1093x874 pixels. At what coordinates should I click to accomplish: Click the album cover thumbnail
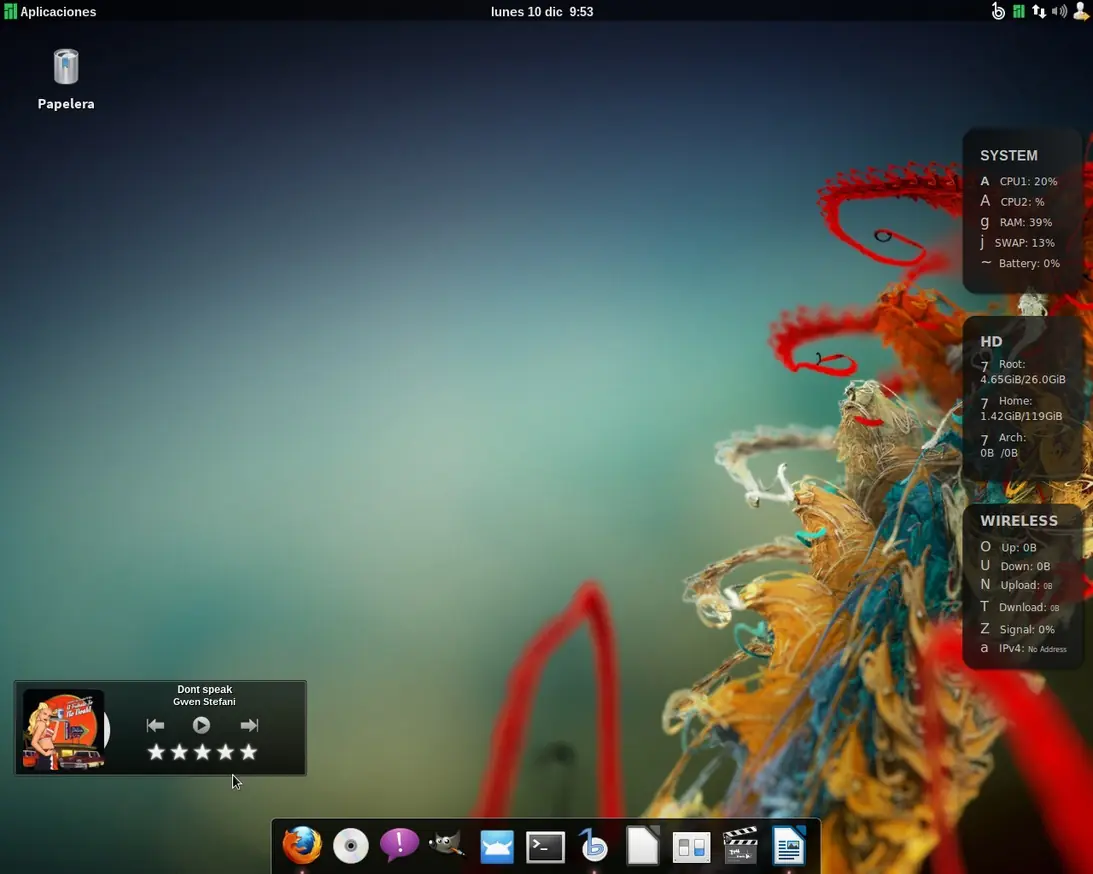pos(64,729)
